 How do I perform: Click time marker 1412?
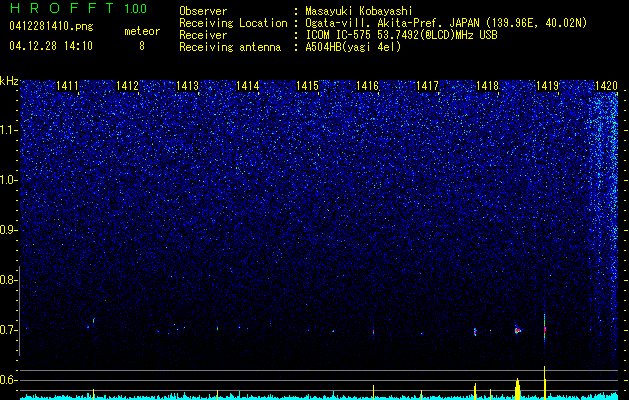click(128, 85)
